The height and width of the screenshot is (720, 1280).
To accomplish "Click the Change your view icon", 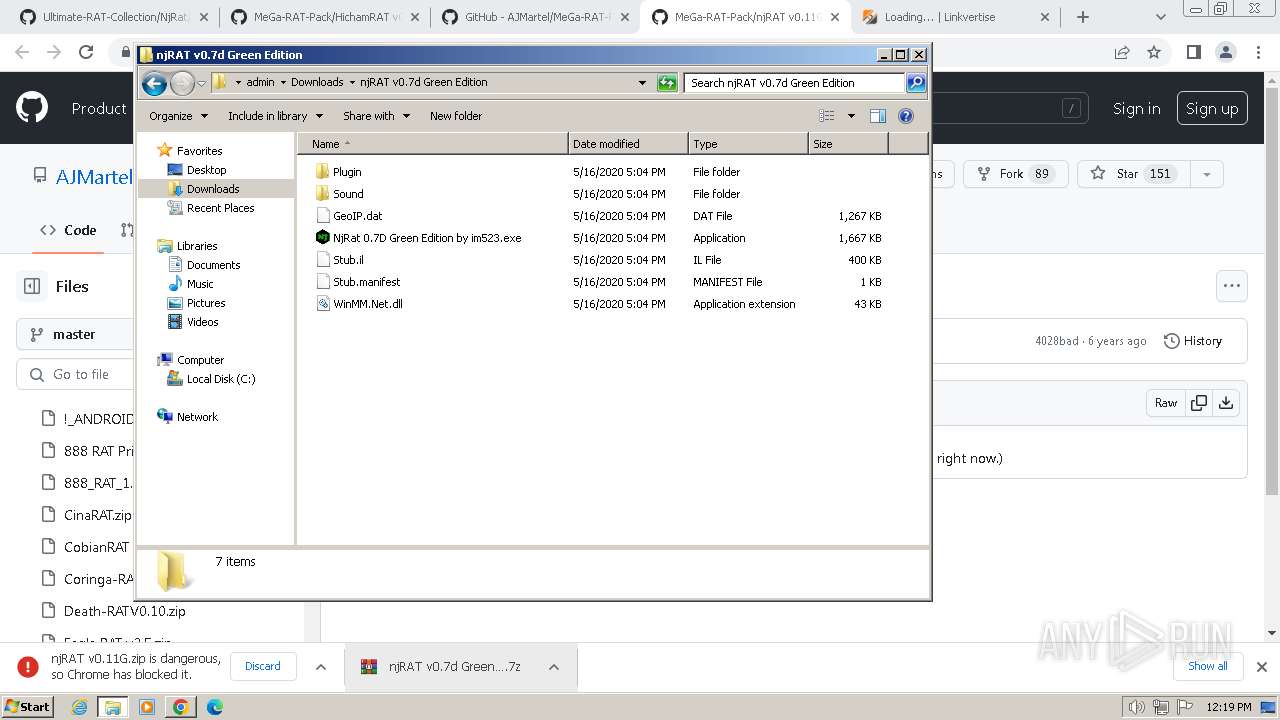I will [827, 116].
